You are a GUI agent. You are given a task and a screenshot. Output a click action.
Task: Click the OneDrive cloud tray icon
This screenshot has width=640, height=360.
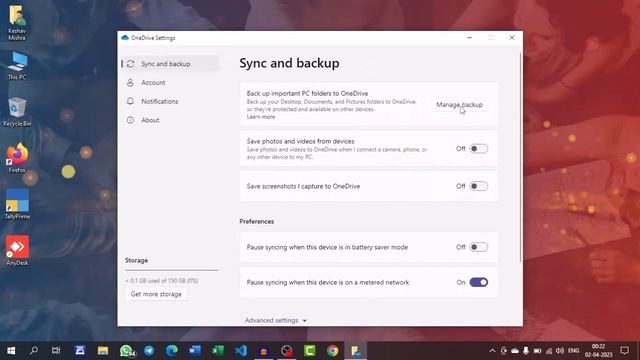(515, 351)
